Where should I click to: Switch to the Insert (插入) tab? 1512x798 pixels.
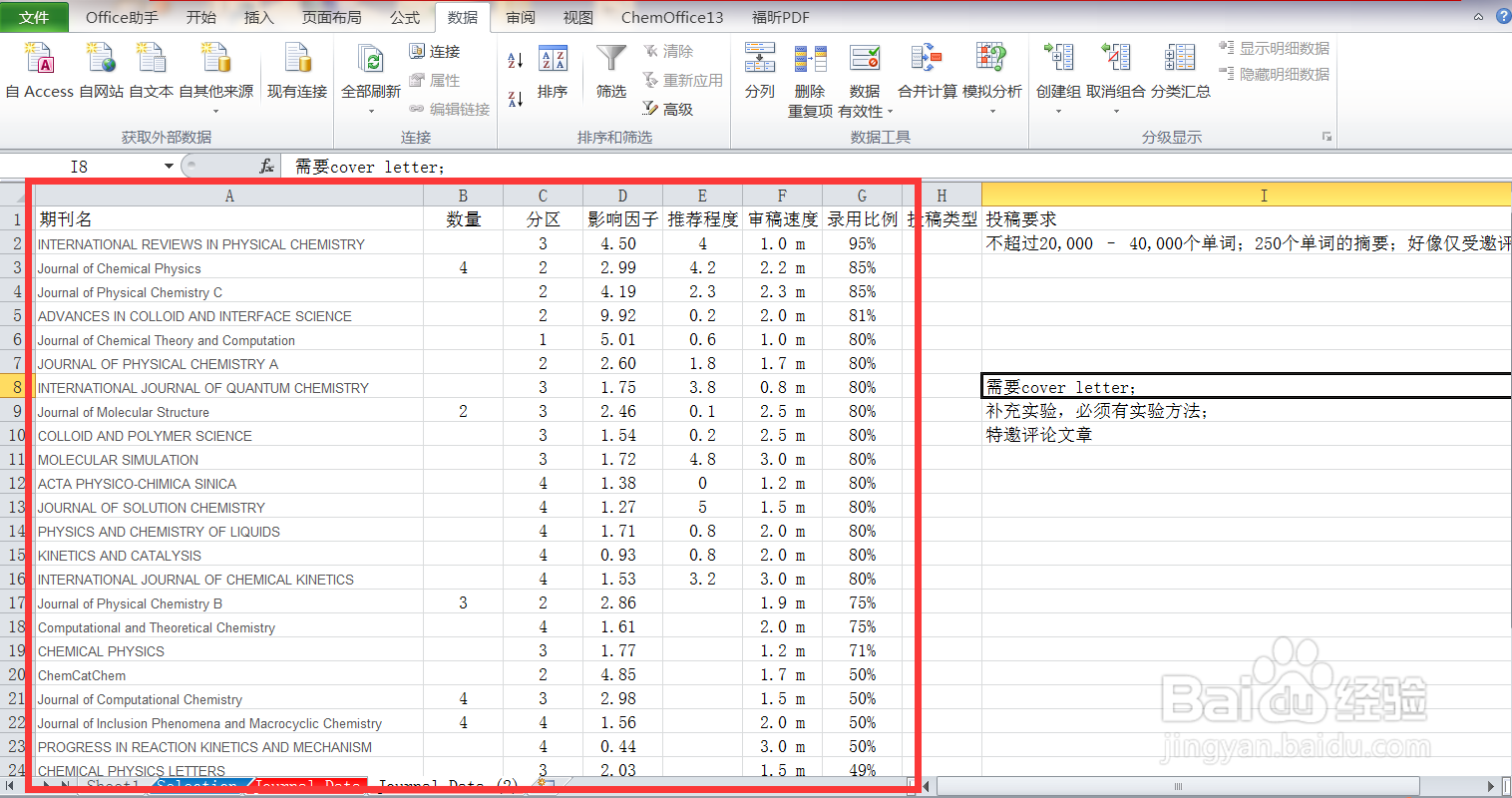pos(258,17)
